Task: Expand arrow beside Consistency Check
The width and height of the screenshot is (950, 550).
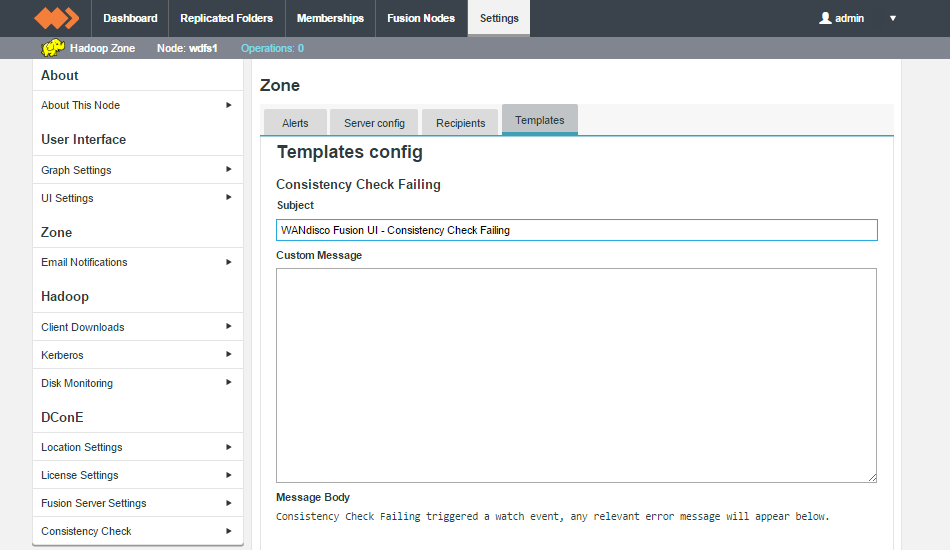Action: [228, 531]
